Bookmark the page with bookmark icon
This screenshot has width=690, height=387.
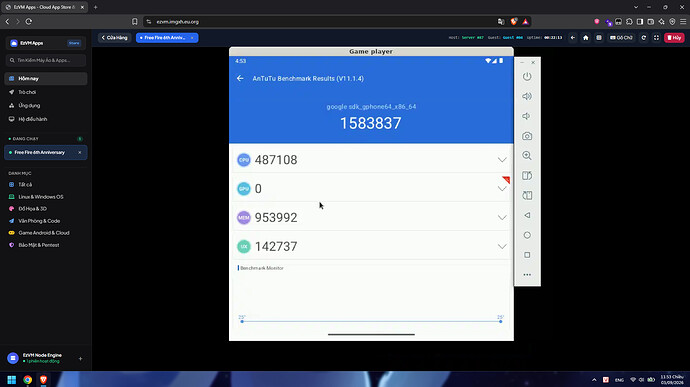[135, 22]
